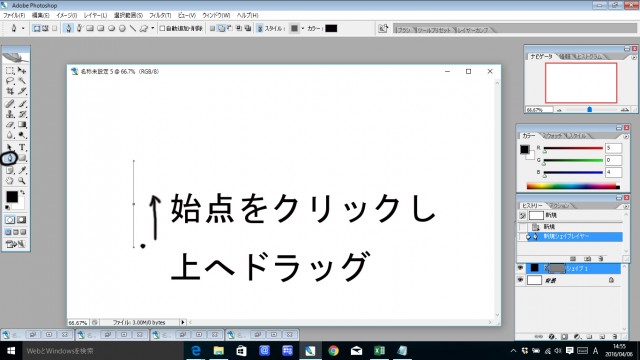Open the ファイル(F) menu

tap(14, 15)
